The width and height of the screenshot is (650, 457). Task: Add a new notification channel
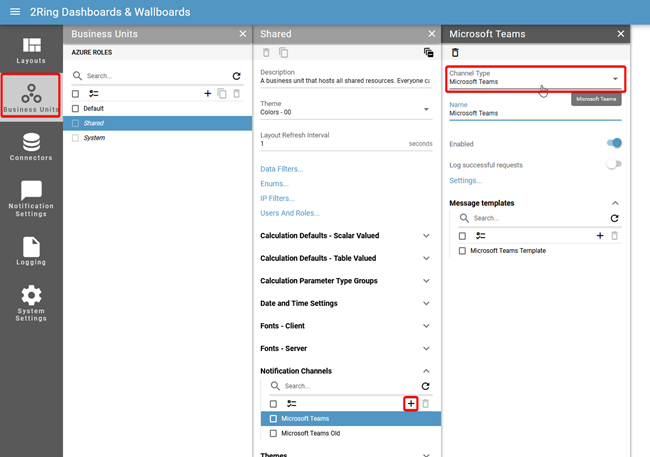click(x=410, y=404)
